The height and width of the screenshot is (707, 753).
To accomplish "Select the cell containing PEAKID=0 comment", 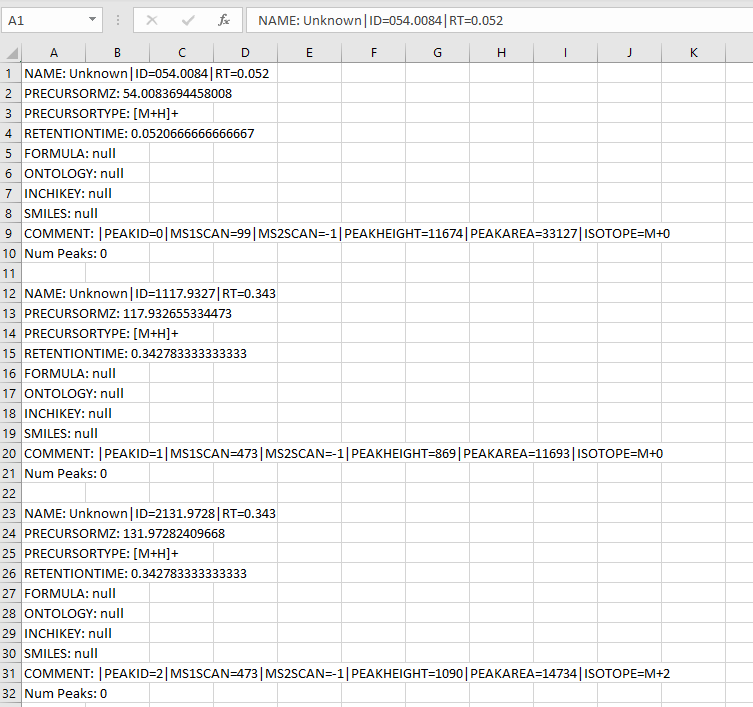I will point(53,233).
